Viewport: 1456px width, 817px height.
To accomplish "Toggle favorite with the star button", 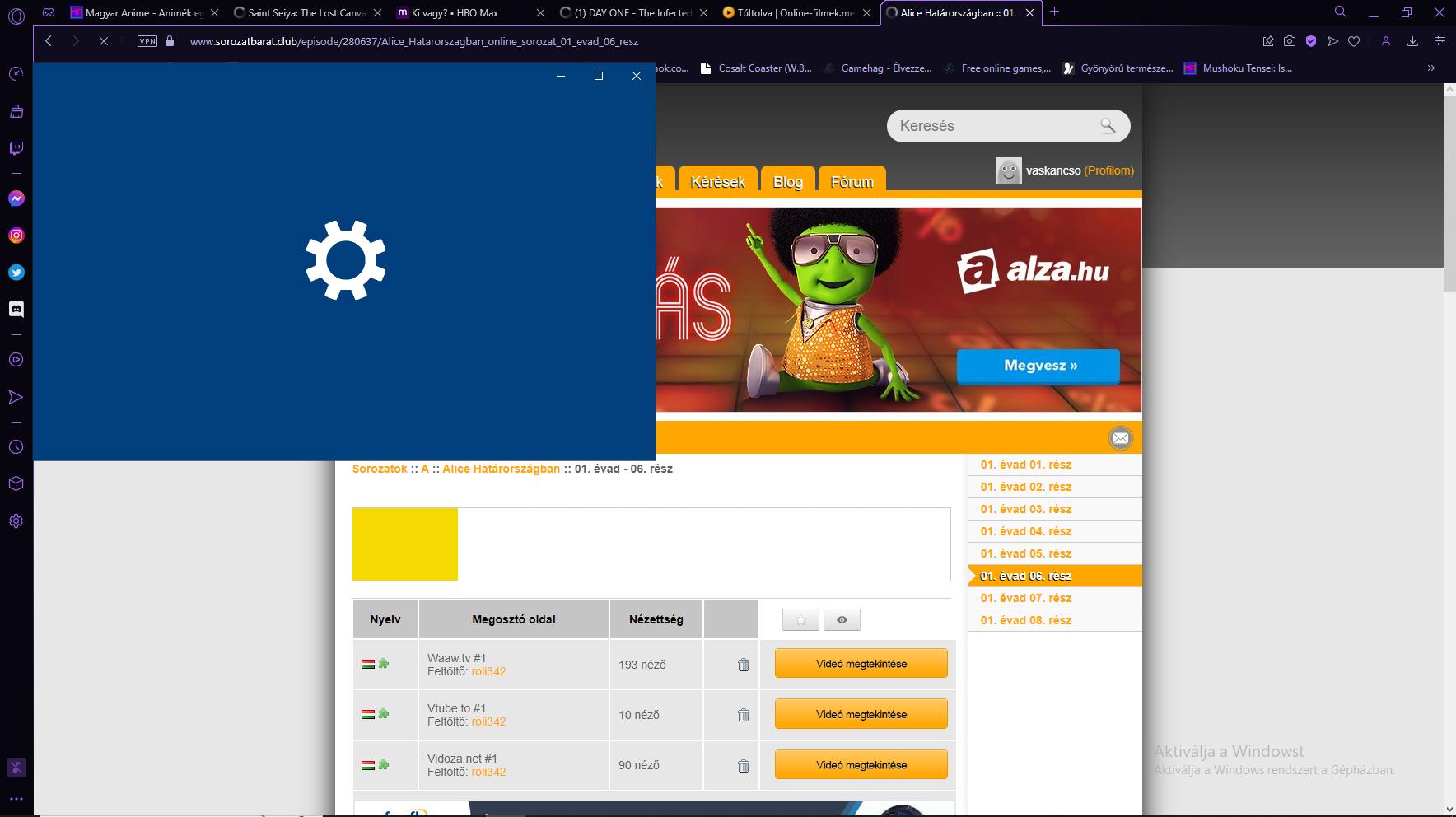I will 800,620.
